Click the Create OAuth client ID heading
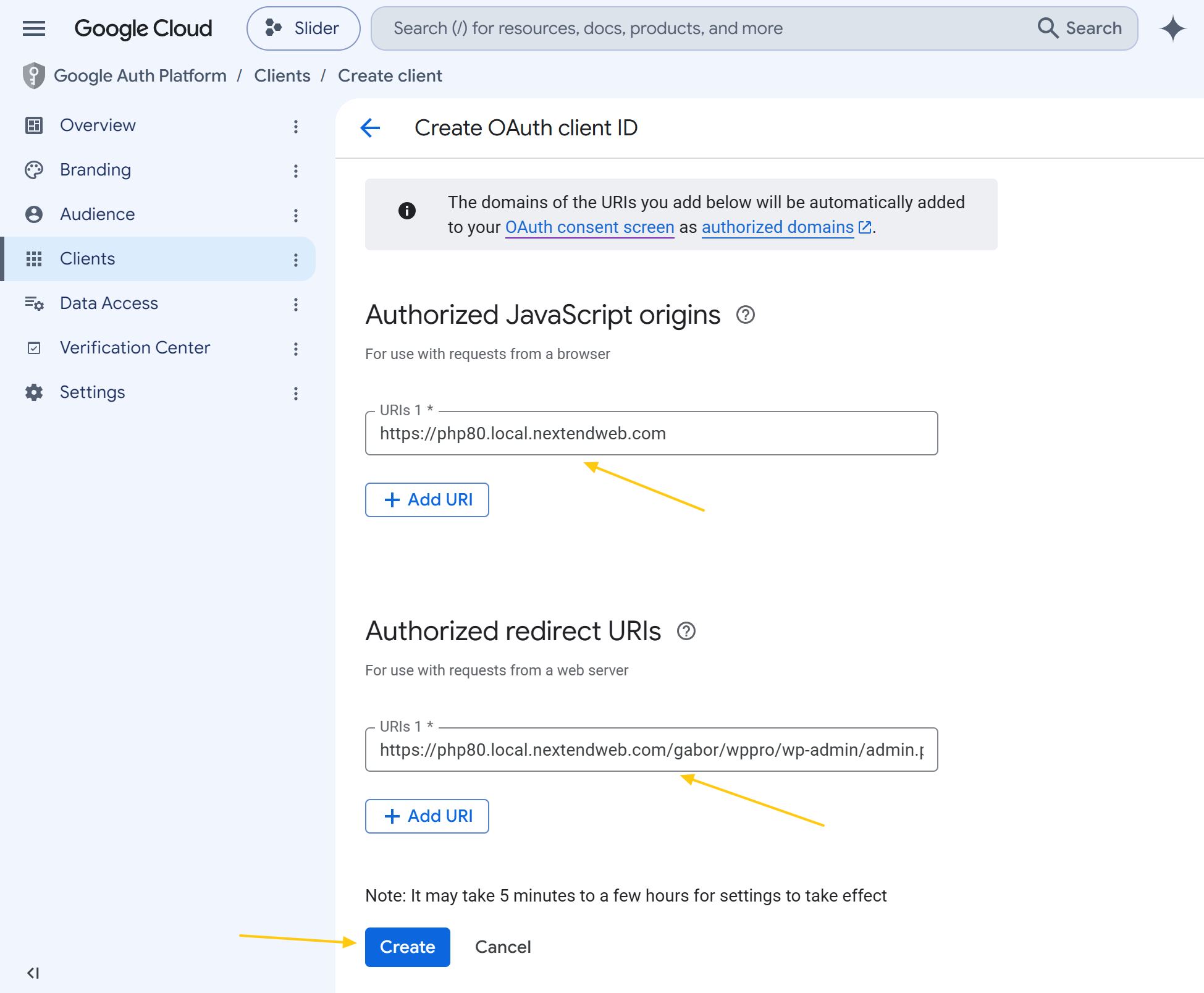1204x993 pixels. click(x=526, y=128)
